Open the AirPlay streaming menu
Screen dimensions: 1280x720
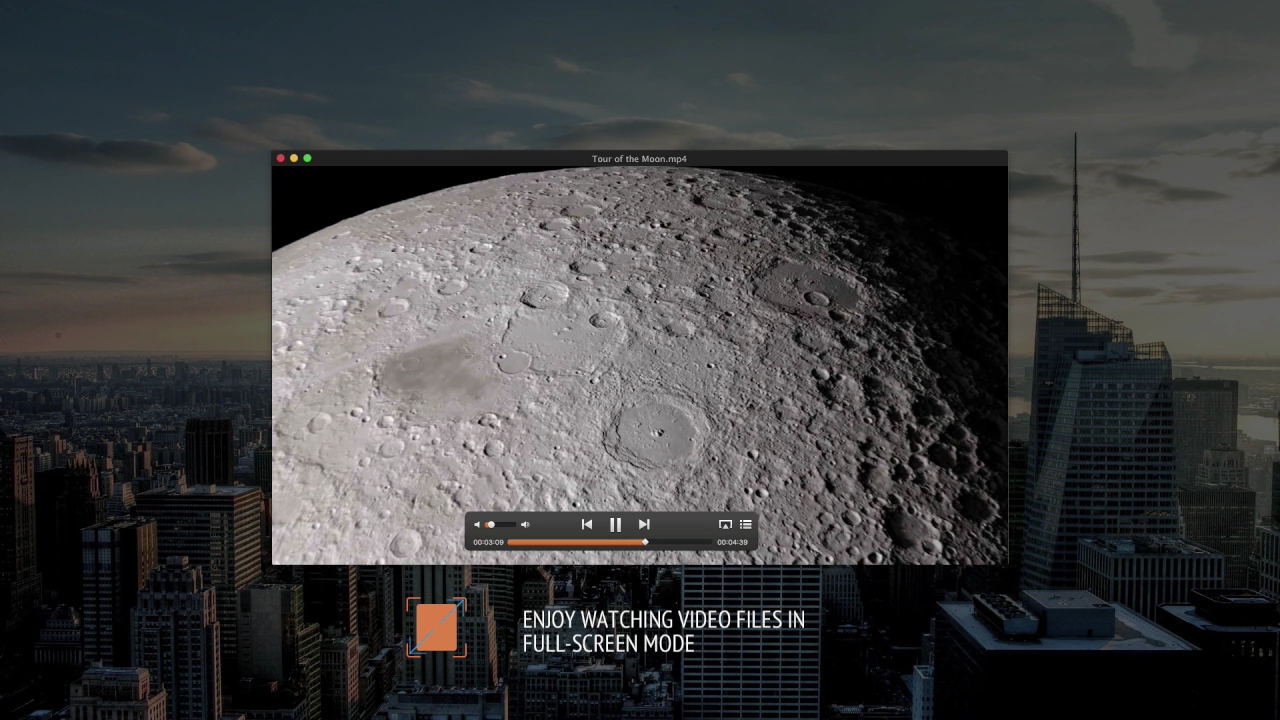coord(725,524)
